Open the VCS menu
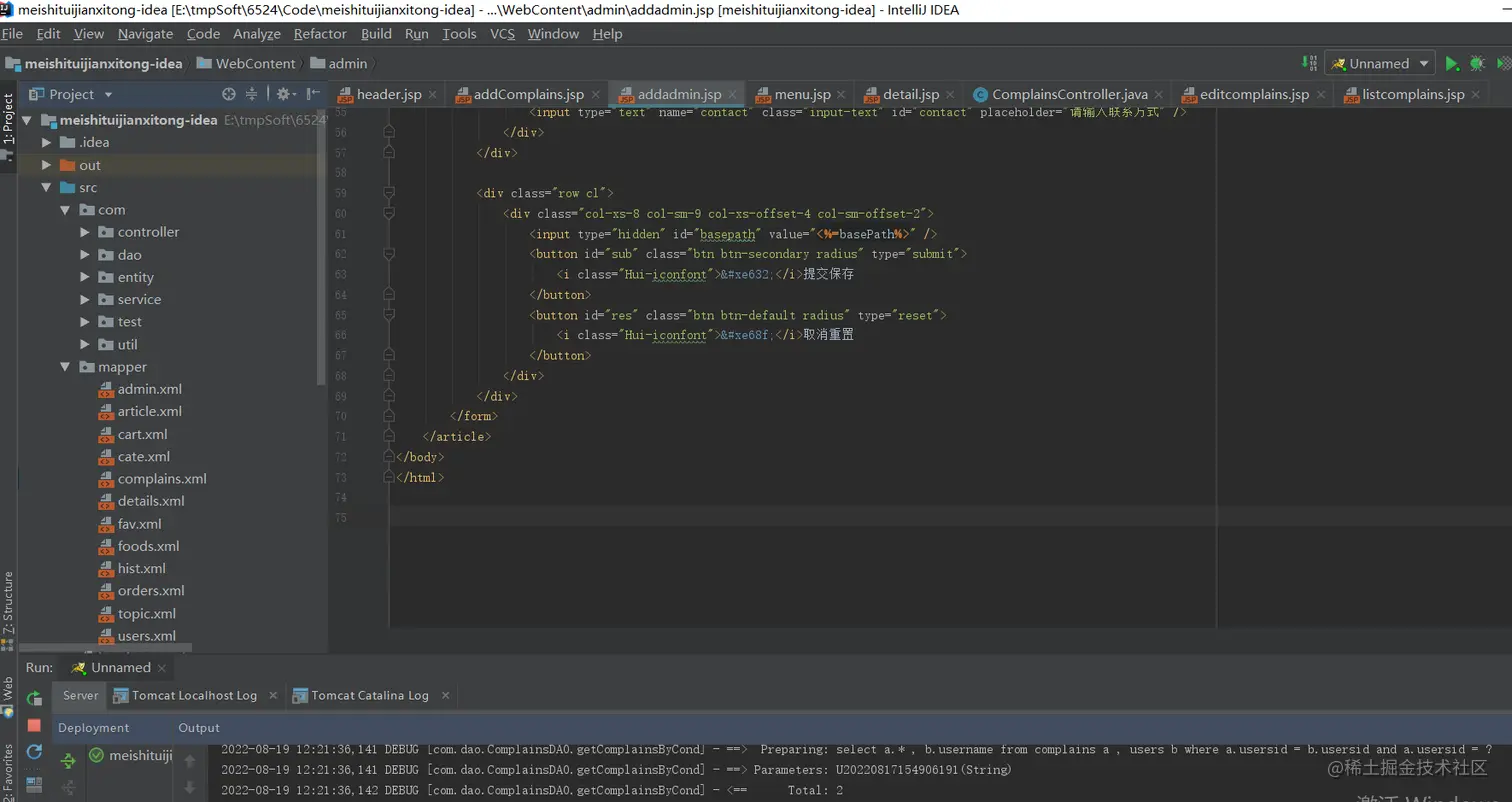1512x802 pixels. point(502,34)
